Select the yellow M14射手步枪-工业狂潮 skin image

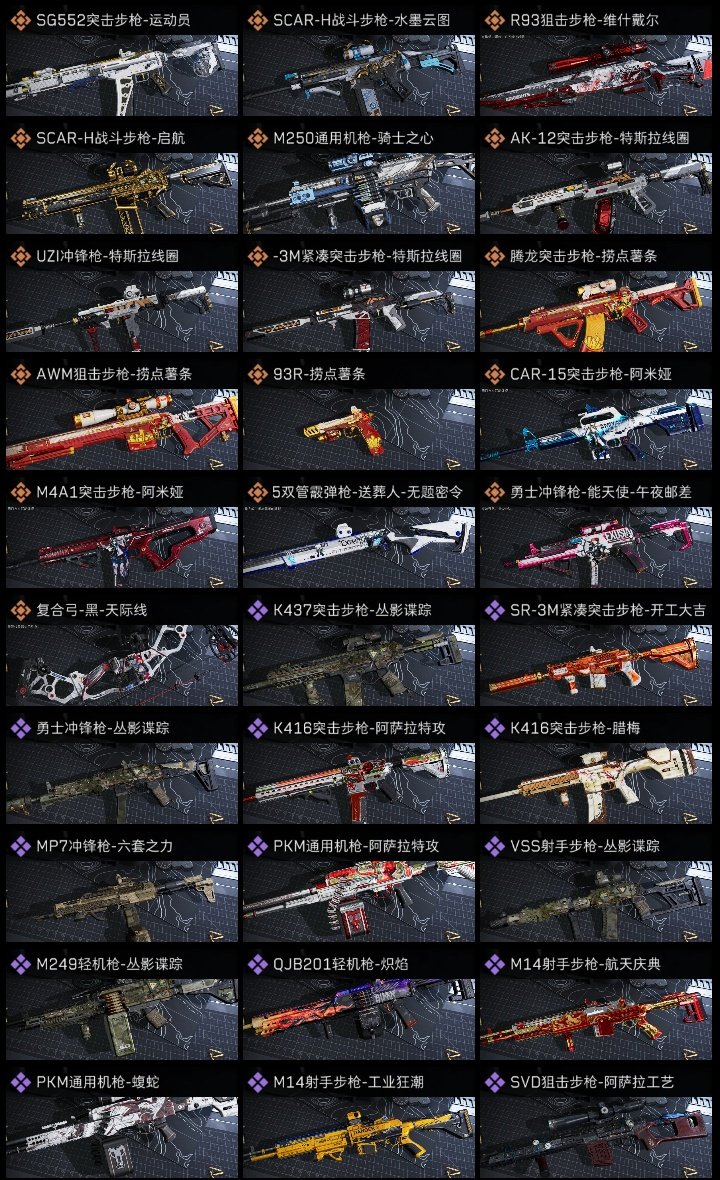[x=359, y=1137]
